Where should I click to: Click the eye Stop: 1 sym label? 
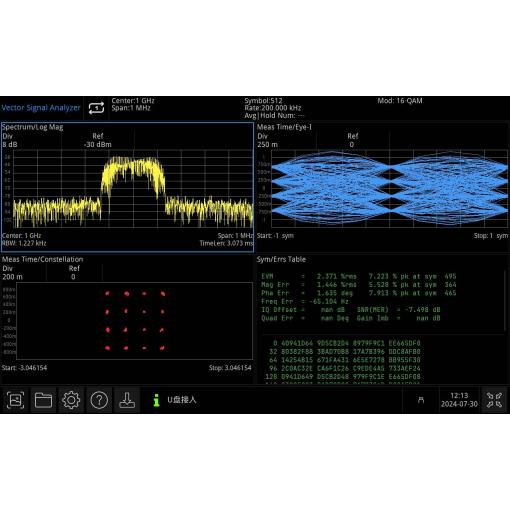point(491,236)
